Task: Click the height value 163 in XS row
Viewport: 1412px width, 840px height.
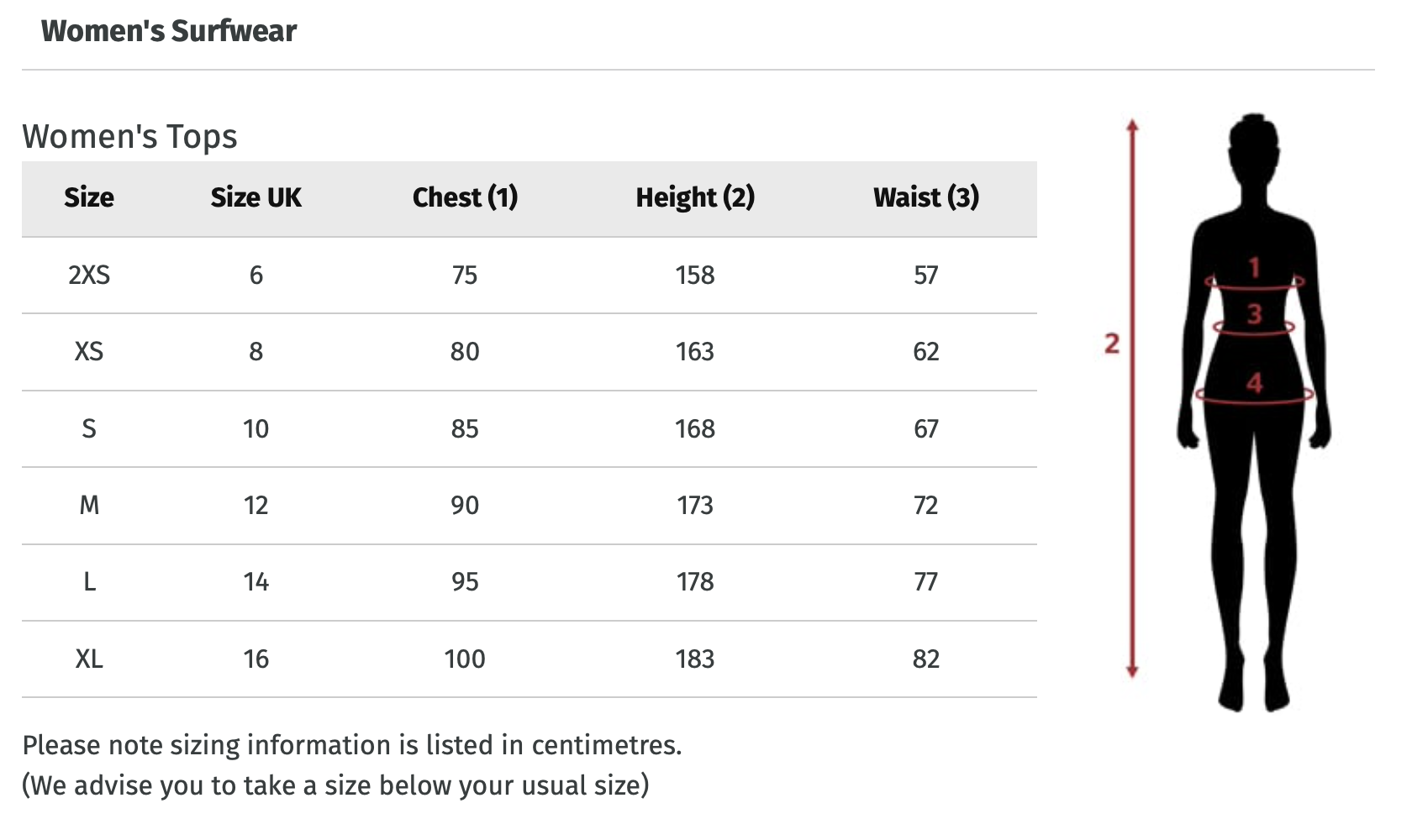Action: (x=695, y=352)
